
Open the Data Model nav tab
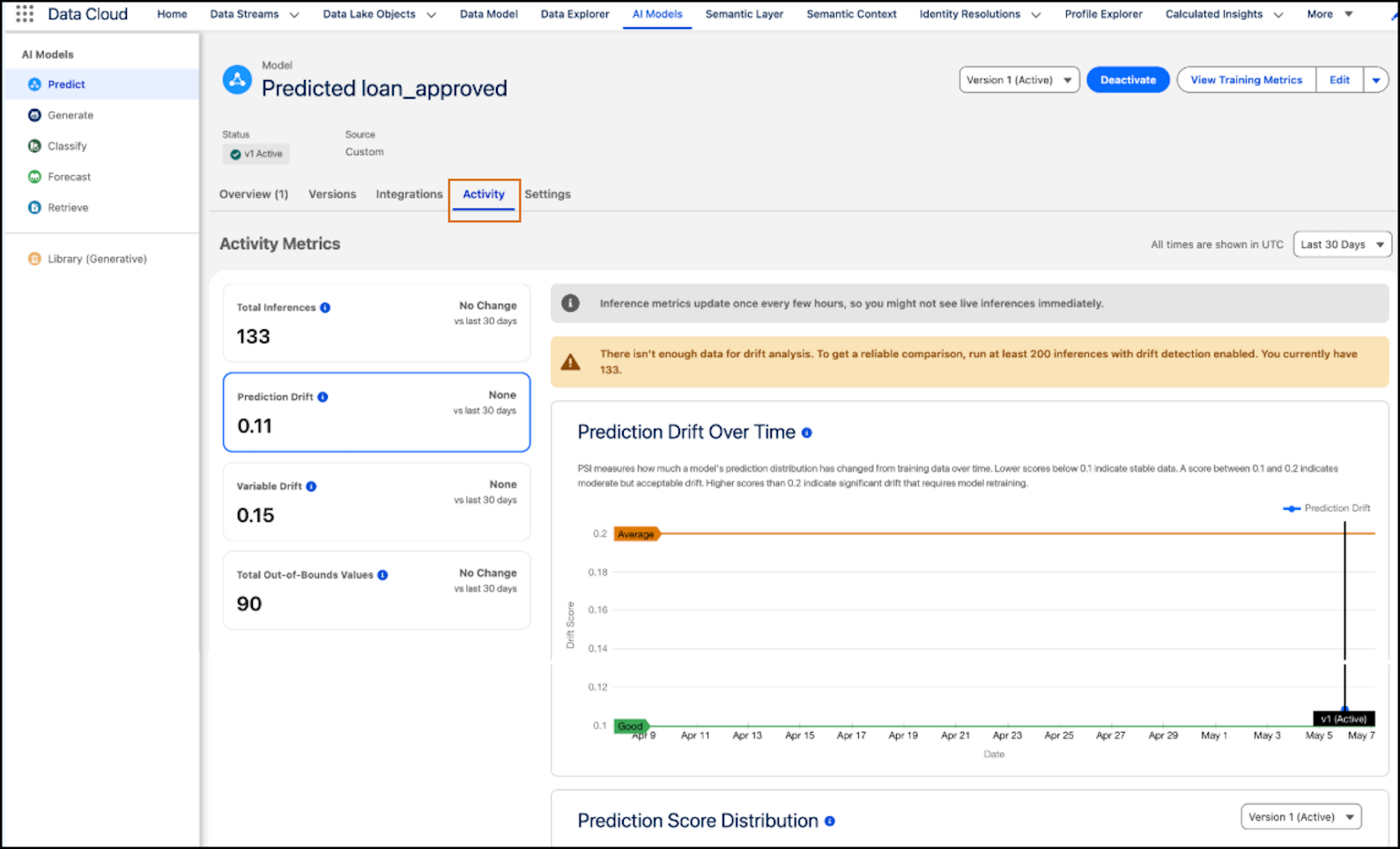(489, 14)
